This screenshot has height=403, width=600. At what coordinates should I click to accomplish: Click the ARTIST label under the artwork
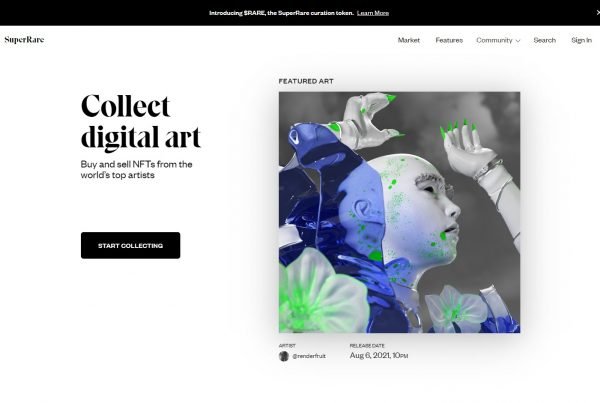[x=287, y=346]
